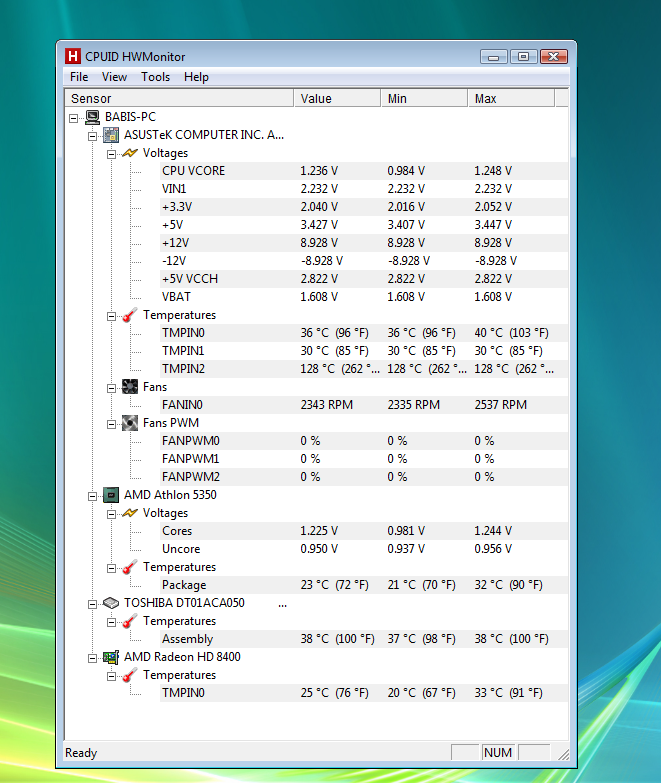Click the Max column header

[511, 98]
